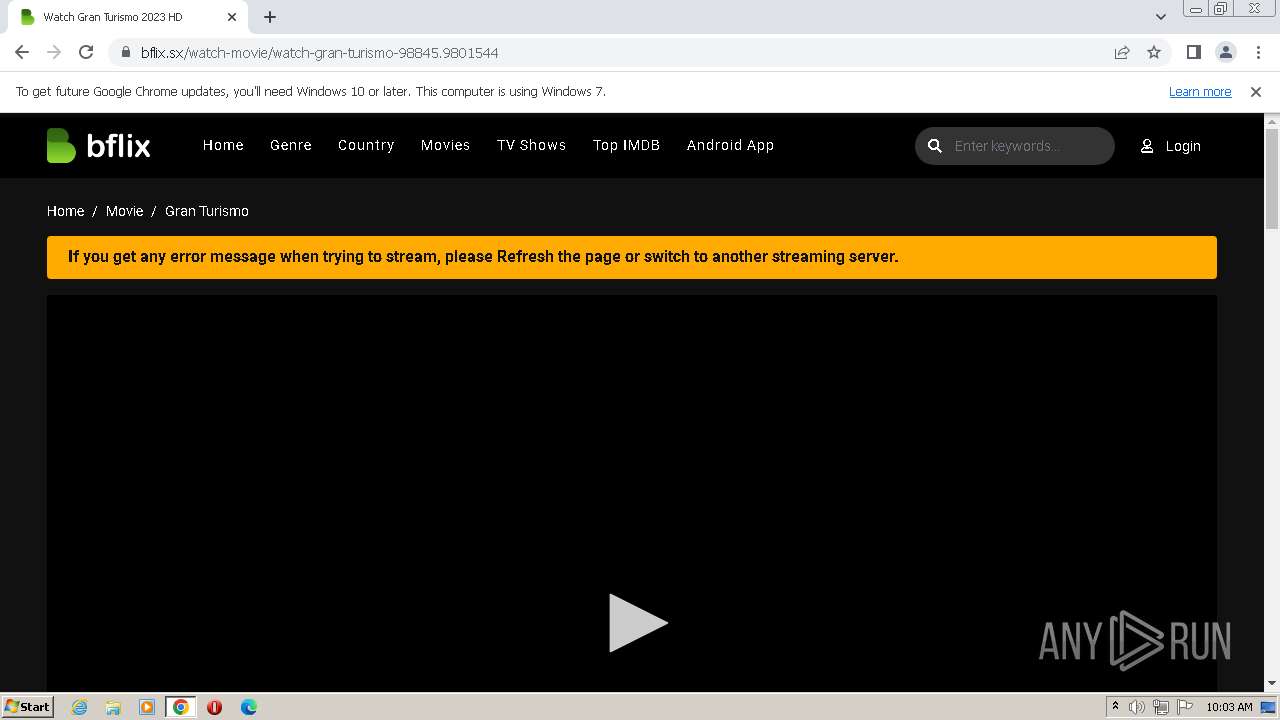Click the Login user icon
This screenshot has width=1280, height=720.
click(1147, 146)
